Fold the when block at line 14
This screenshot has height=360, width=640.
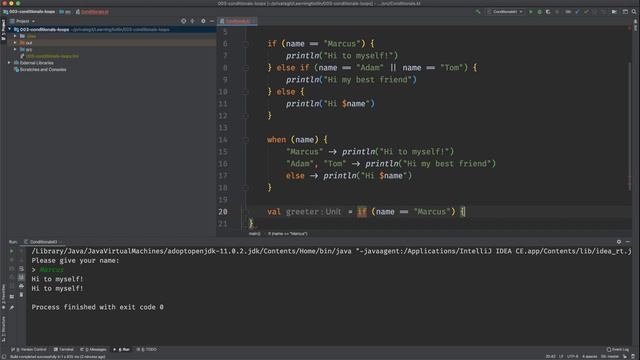(x=245, y=140)
